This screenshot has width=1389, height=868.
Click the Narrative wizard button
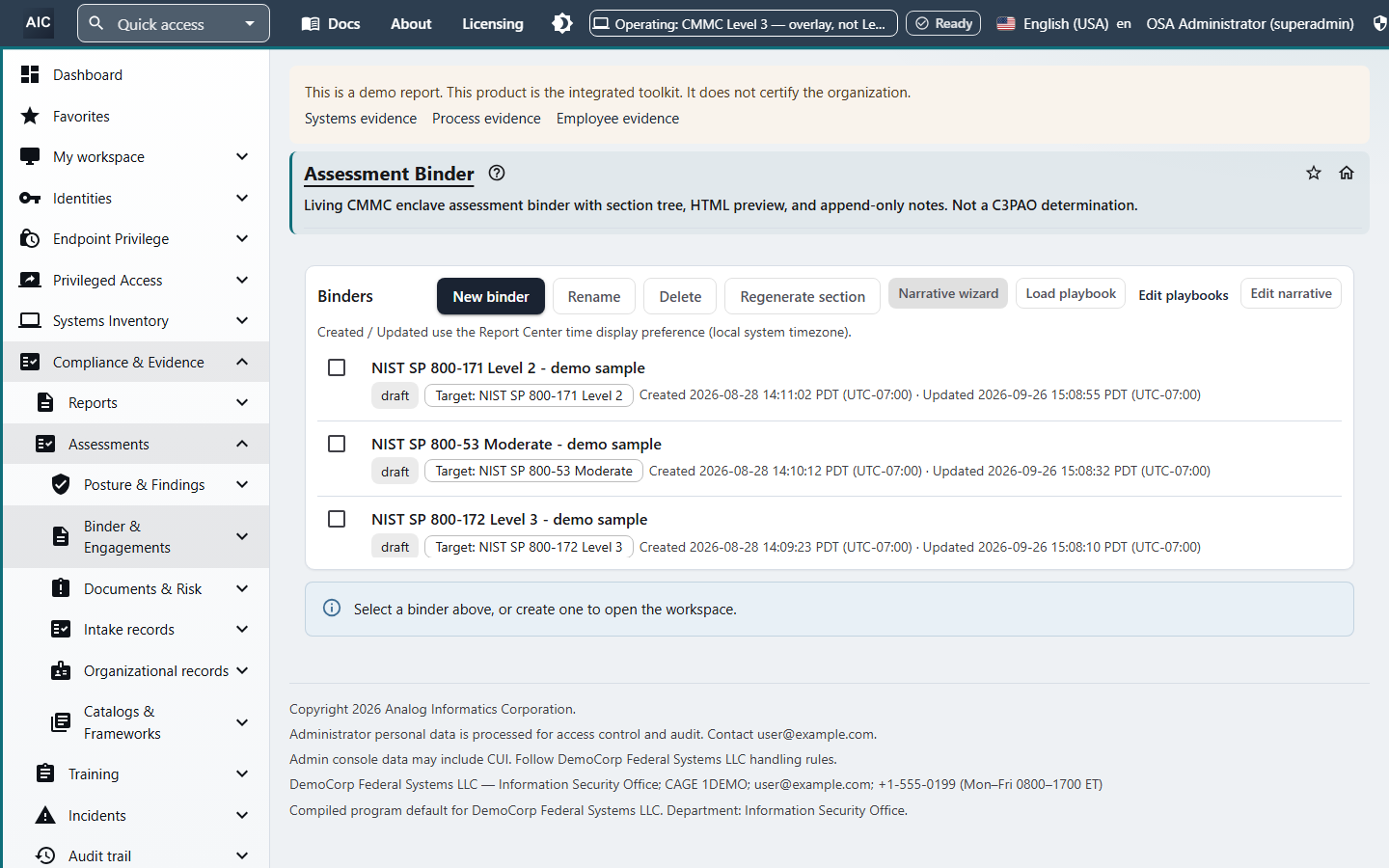click(948, 293)
